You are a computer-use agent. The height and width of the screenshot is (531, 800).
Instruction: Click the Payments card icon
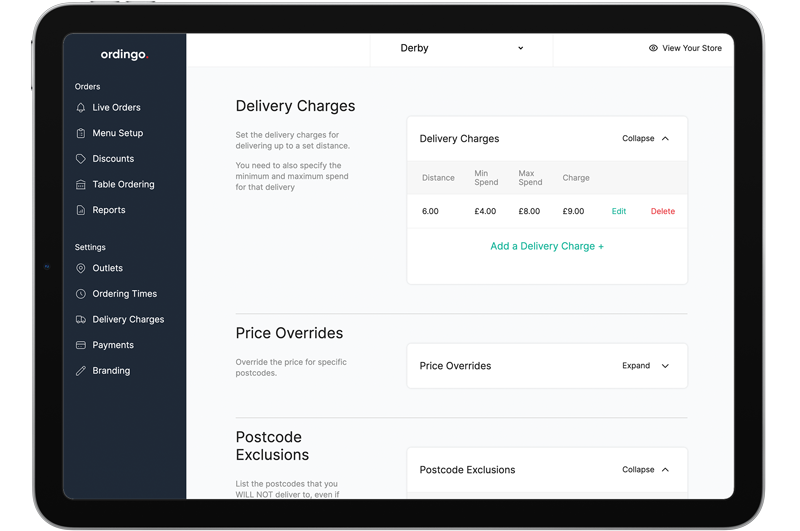81,345
